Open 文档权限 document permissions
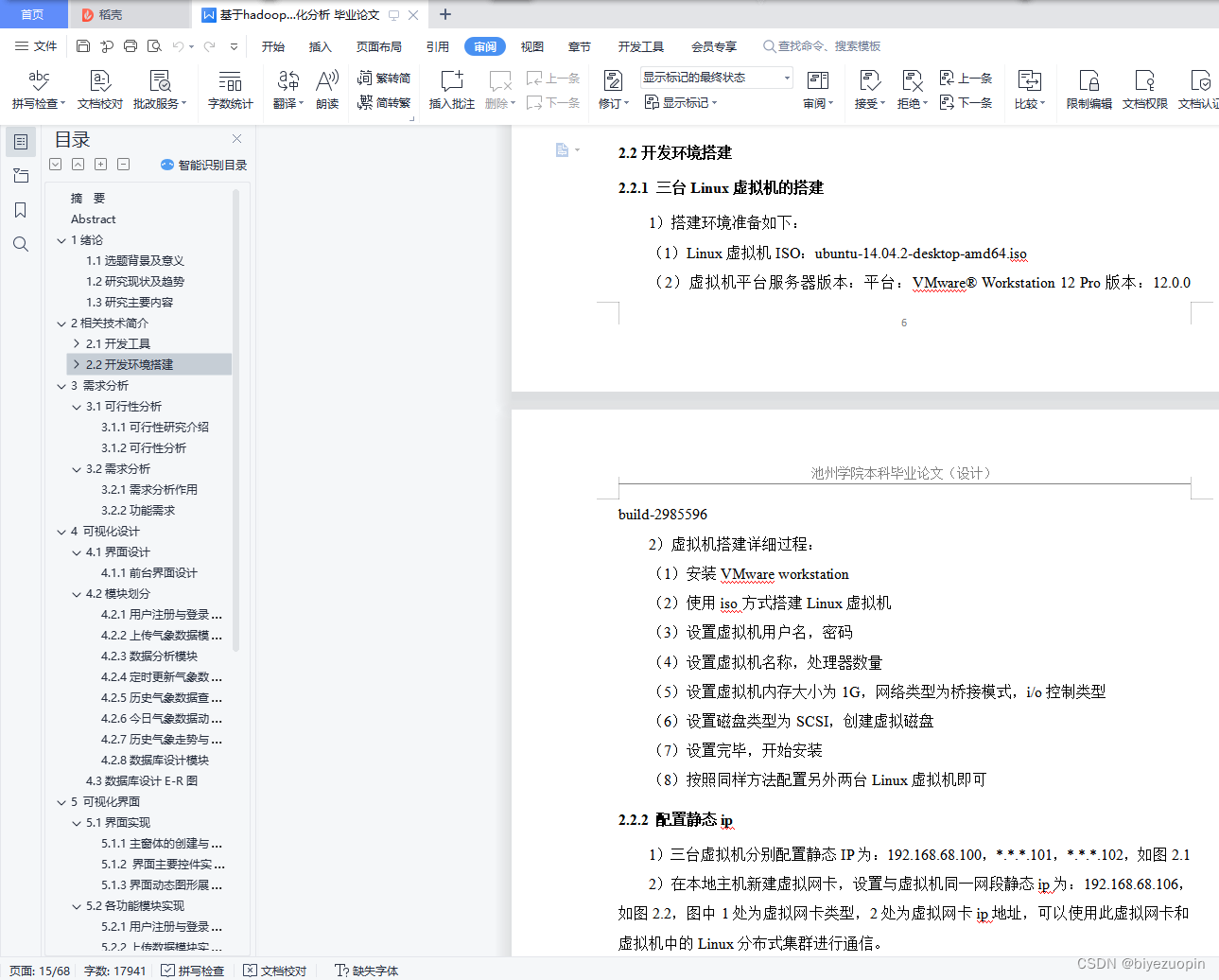 click(1144, 90)
